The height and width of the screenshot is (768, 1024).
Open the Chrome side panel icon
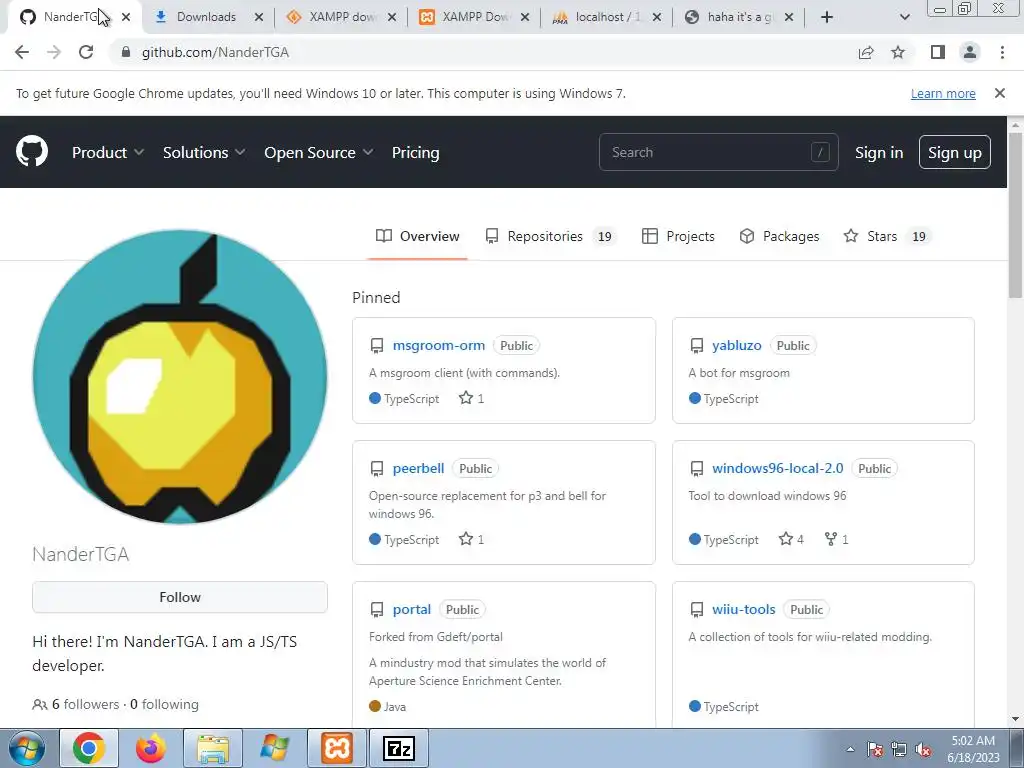tap(938, 52)
